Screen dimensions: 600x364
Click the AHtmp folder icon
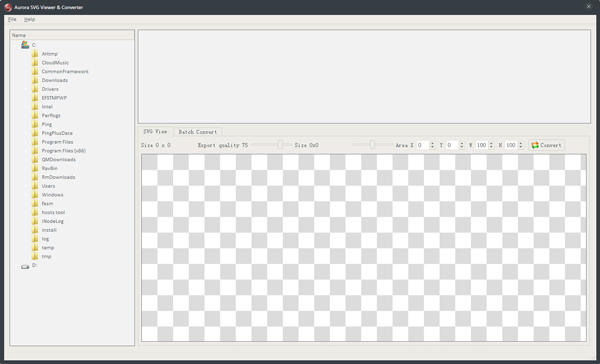[35, 54]
